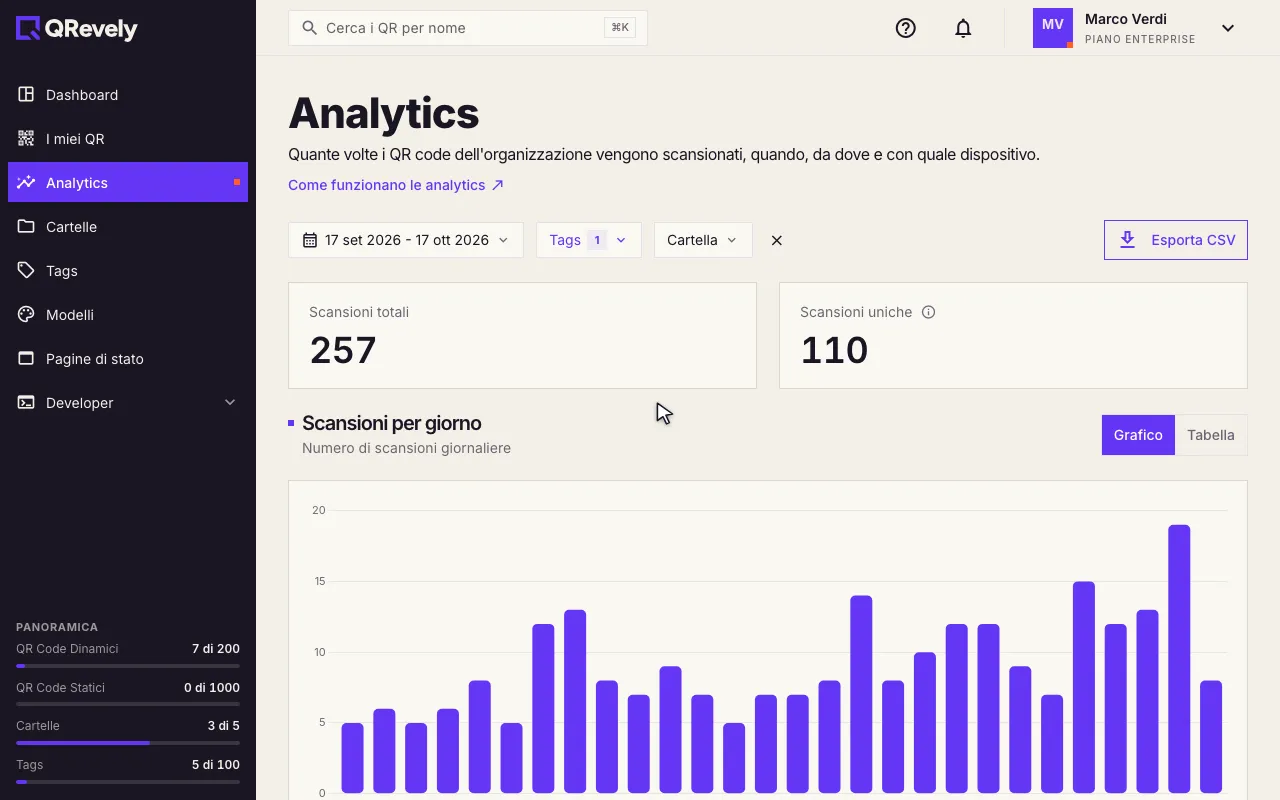Open the notifications bell

pos(963,28)
